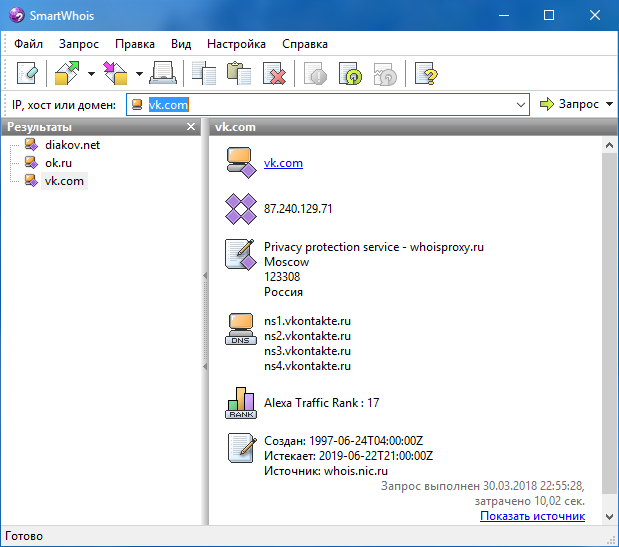Click the IP, host or domain input field
Image resolution: width=619 pixels, height=547 pixels.
click(x=330, y=105)
